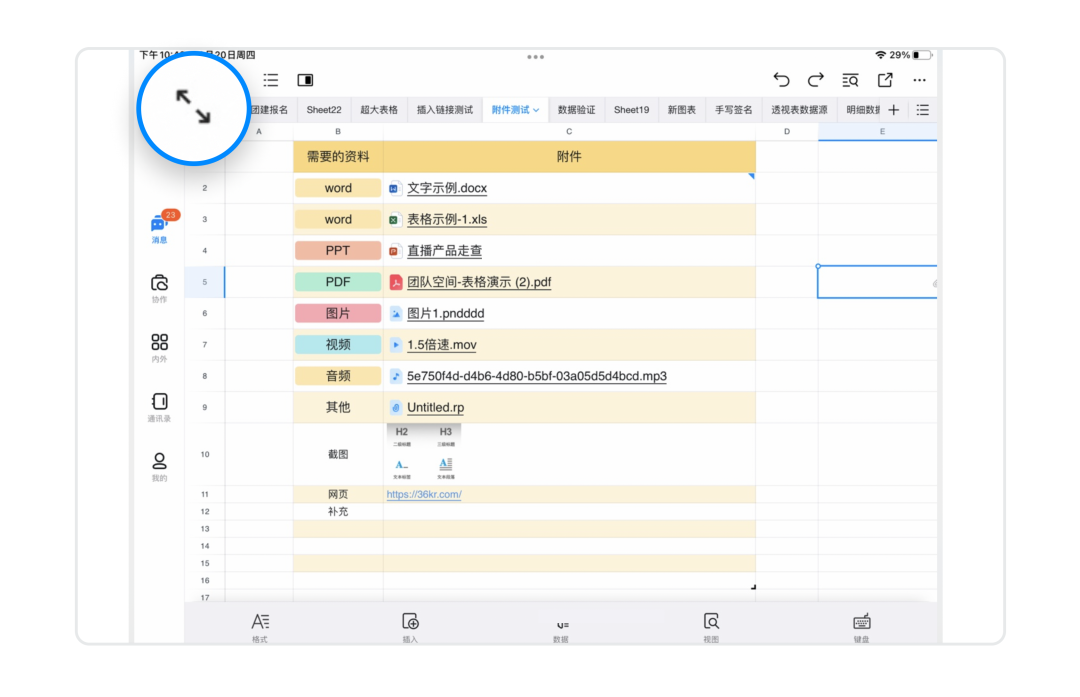Image resolution: width=1080 pixels, height=697 pixels.
Task: Click the redo arrow
Action: point(816,80)
